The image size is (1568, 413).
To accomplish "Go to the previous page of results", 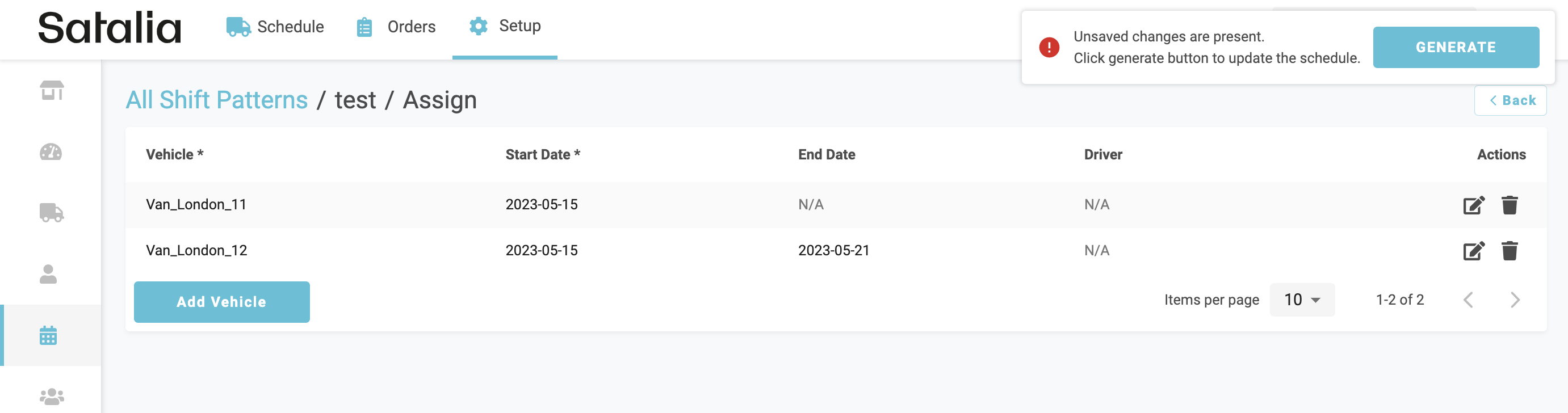I will pos(1469,300).
